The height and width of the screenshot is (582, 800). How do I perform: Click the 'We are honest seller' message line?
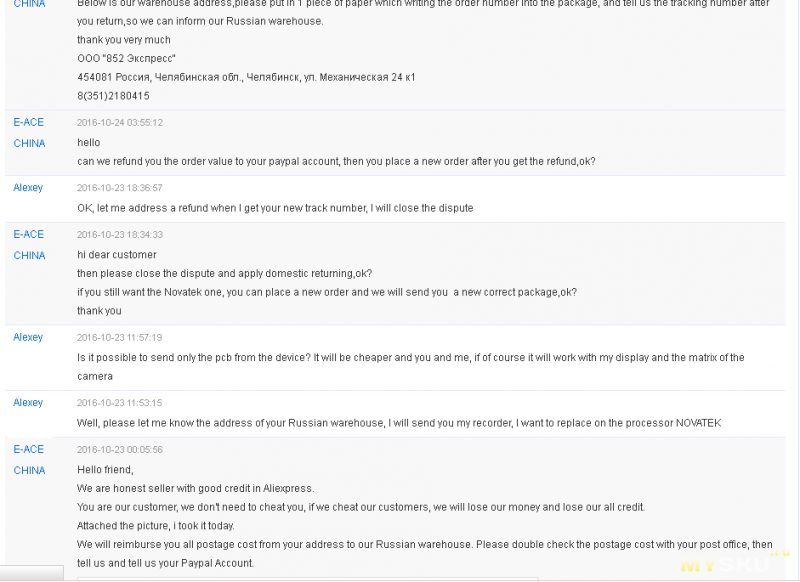coord(195,489)
